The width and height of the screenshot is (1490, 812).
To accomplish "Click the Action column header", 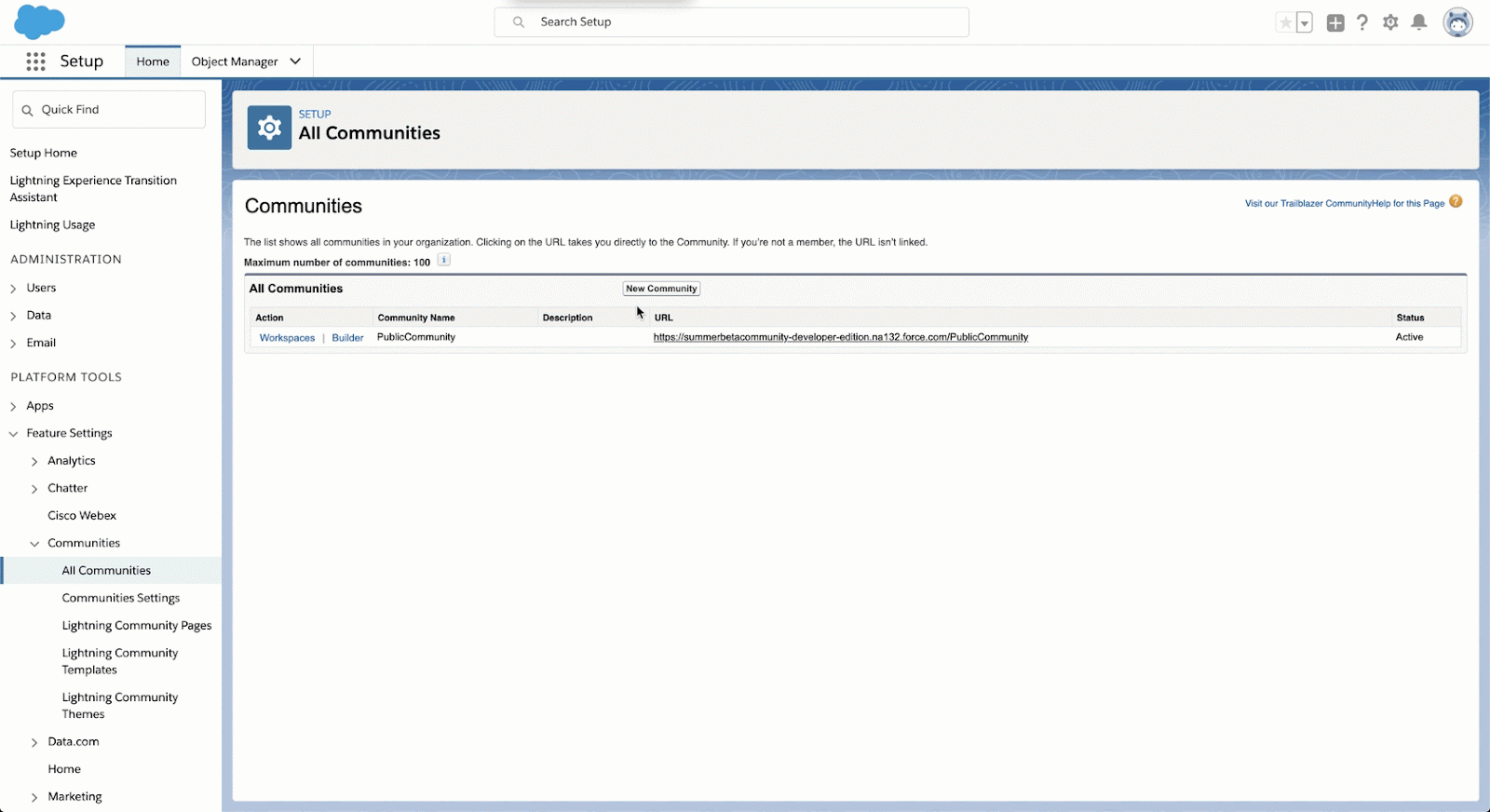I will [269, 318].
